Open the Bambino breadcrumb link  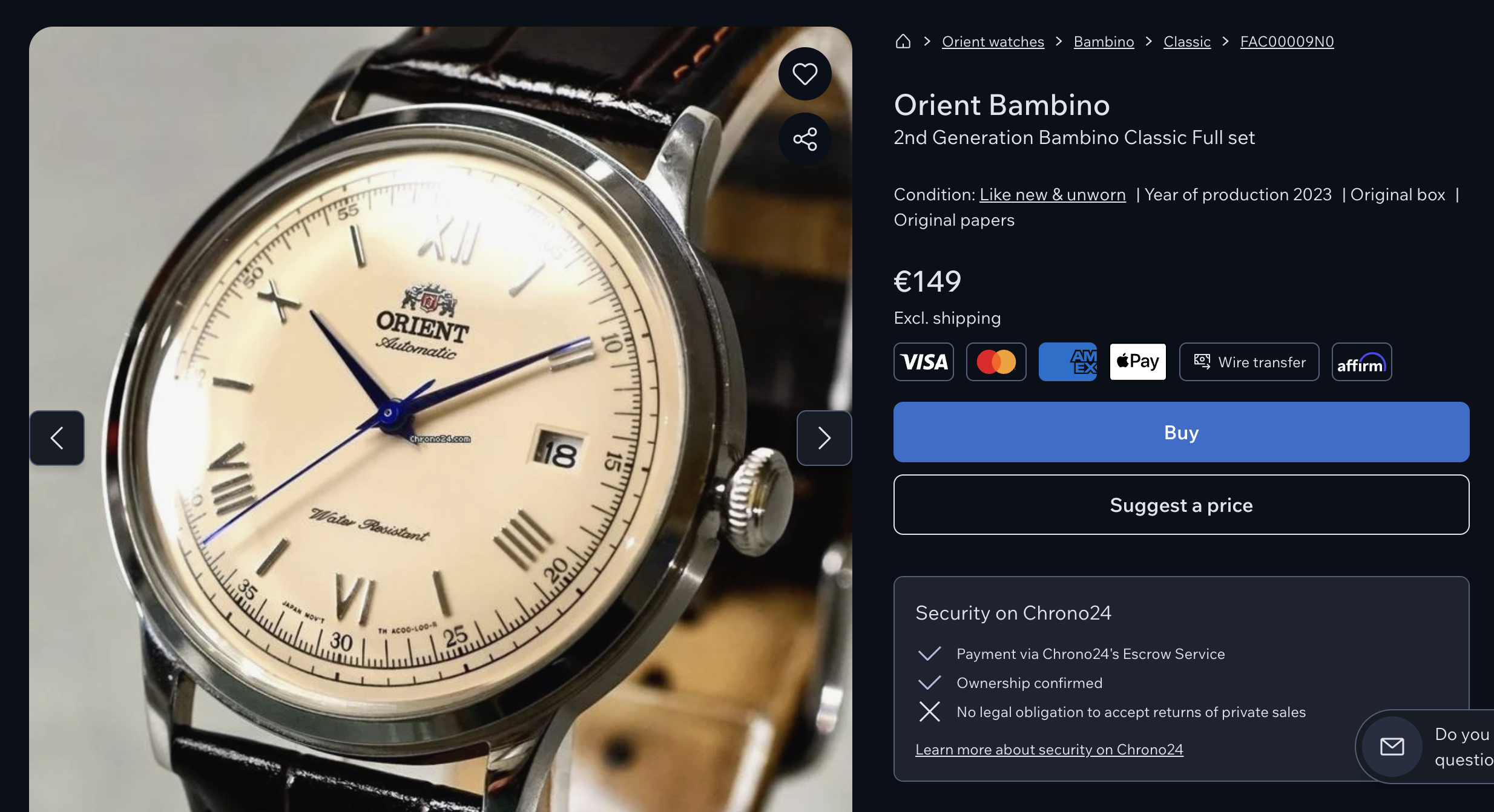coord(1104,41)
